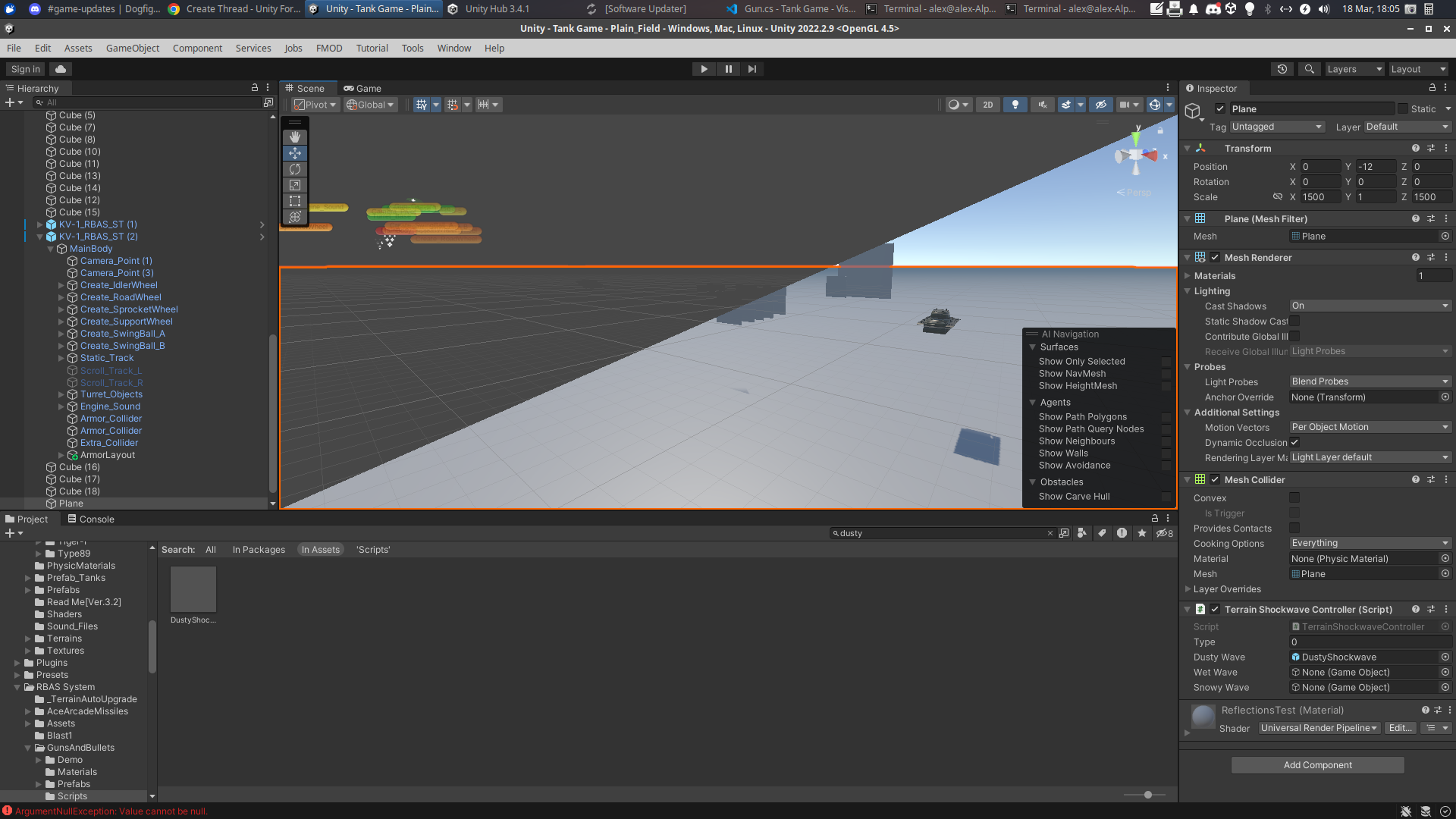
Task: Select DustyShockwave asset thumbnail
Action: pos(193,589)
